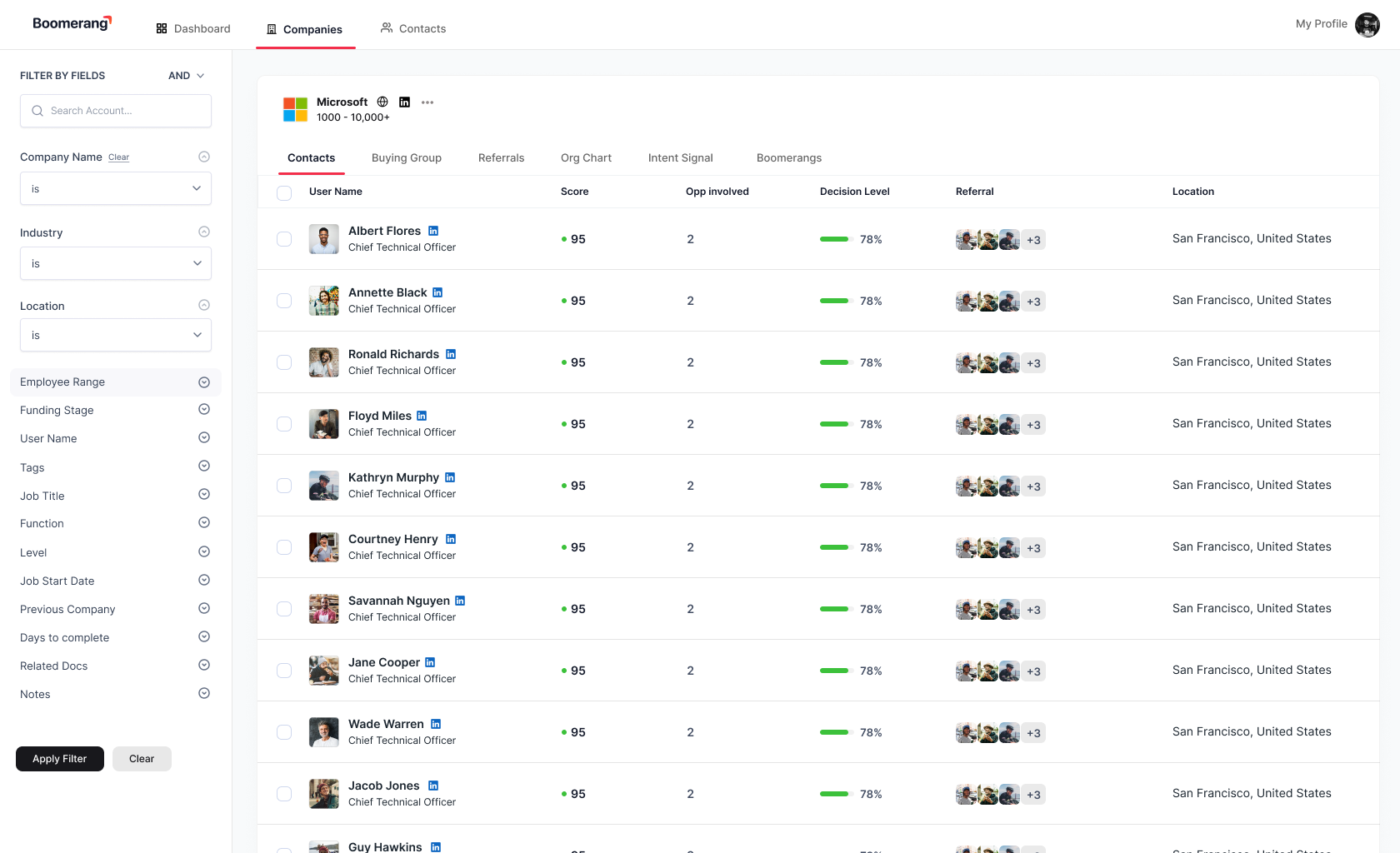Collapse the Industry filter section
This screenshot has height=853, width=1400.
tap(204, 232)
